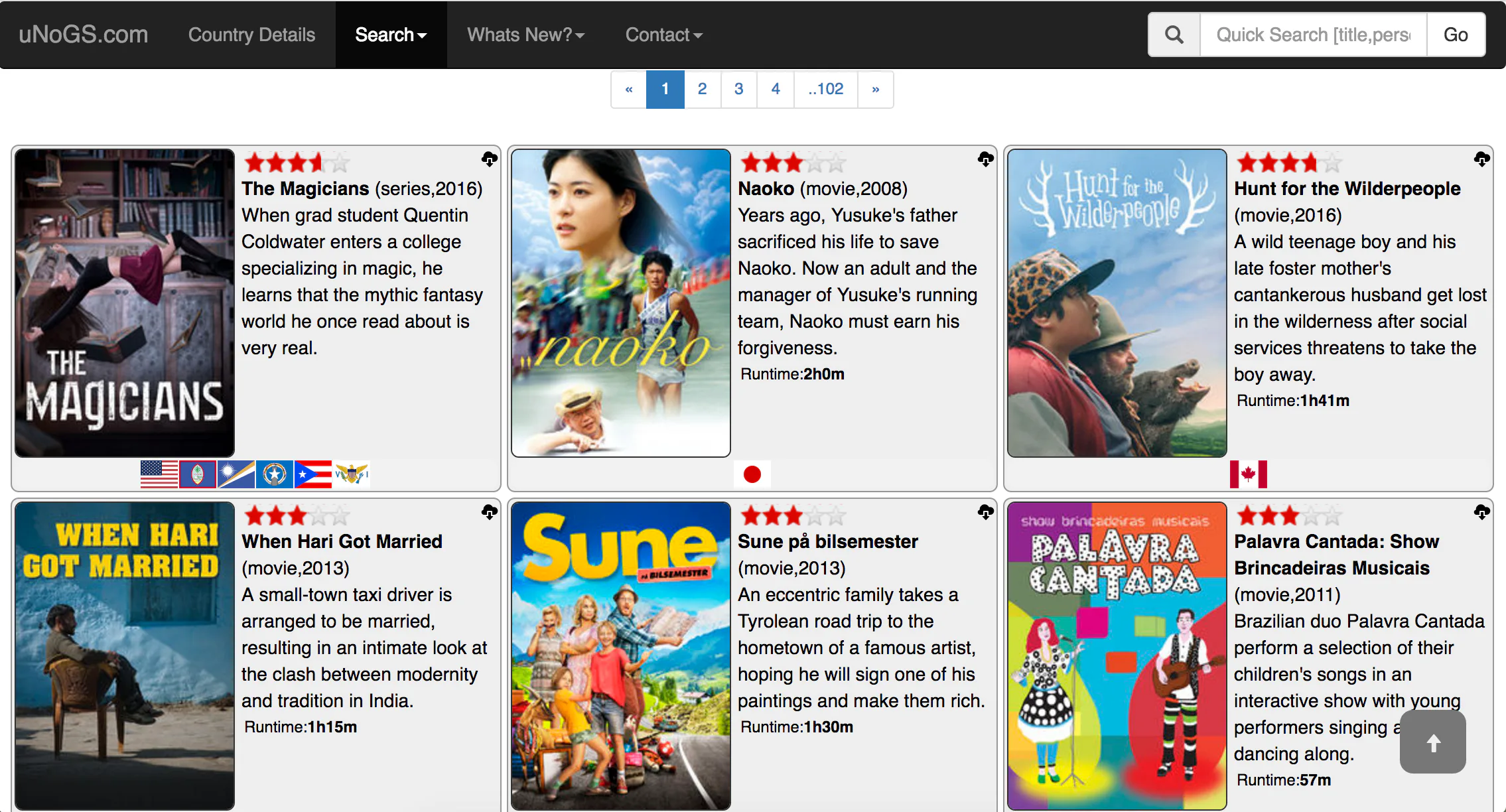Click the Palavra Cantada poster thumbnail
Image resolution: width=1506 pixels, height=812 pixels.
point(1117,656)
